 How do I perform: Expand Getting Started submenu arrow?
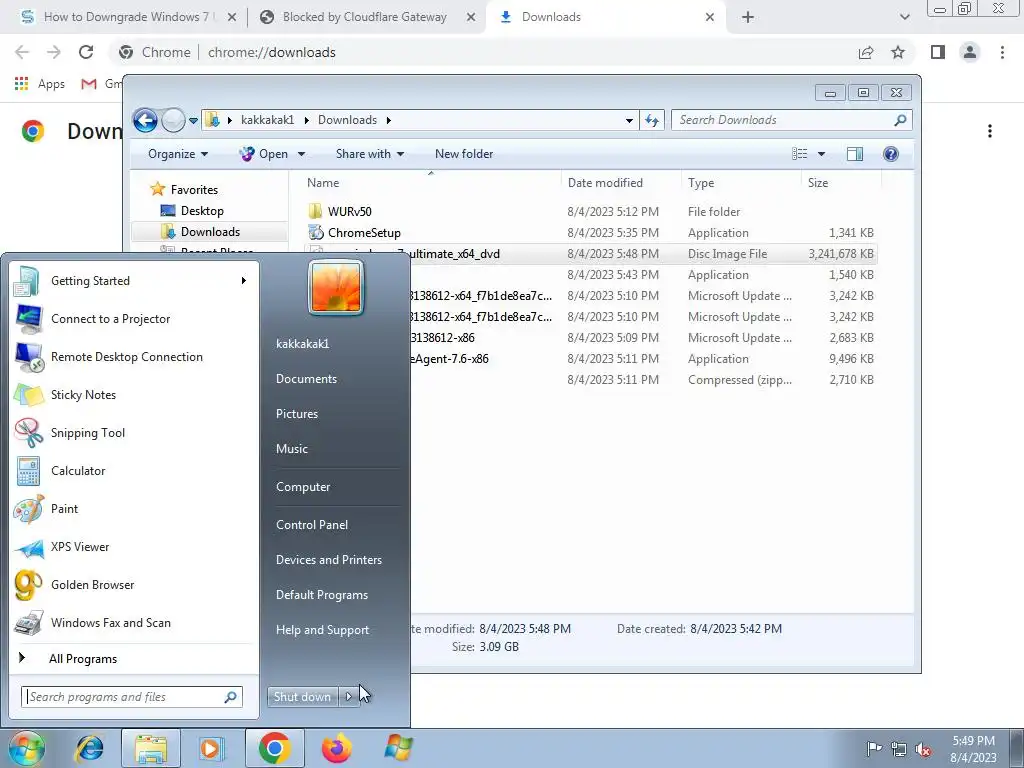(244, 281)
